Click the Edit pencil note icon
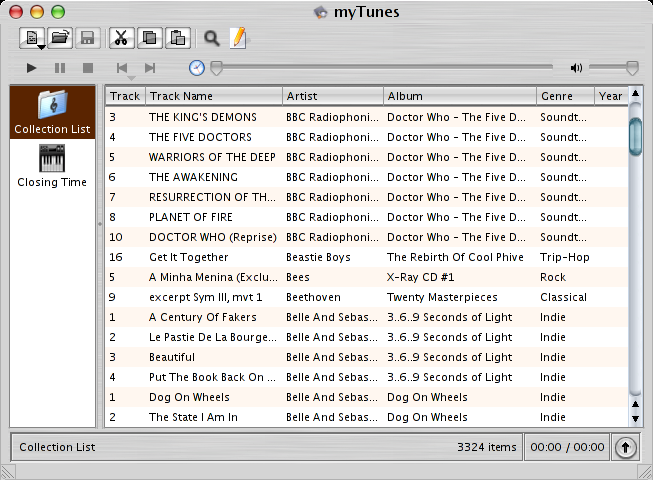Viewport: 653px width, 480px height. tap(238, 38)
